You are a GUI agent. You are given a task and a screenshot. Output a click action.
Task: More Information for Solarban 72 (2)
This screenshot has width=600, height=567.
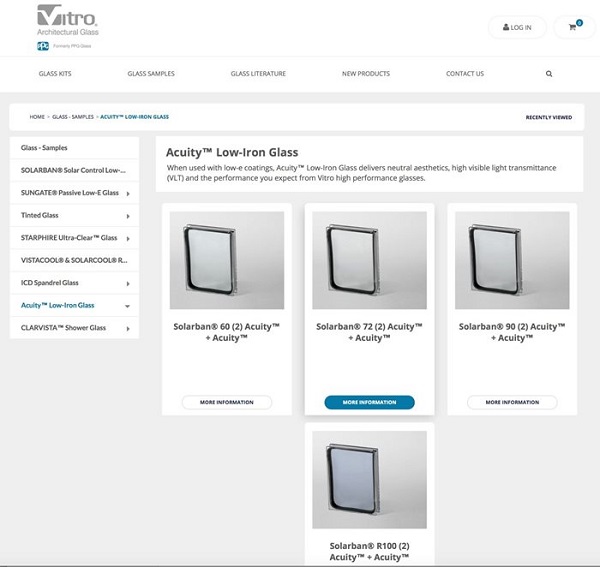coord(369,402)
